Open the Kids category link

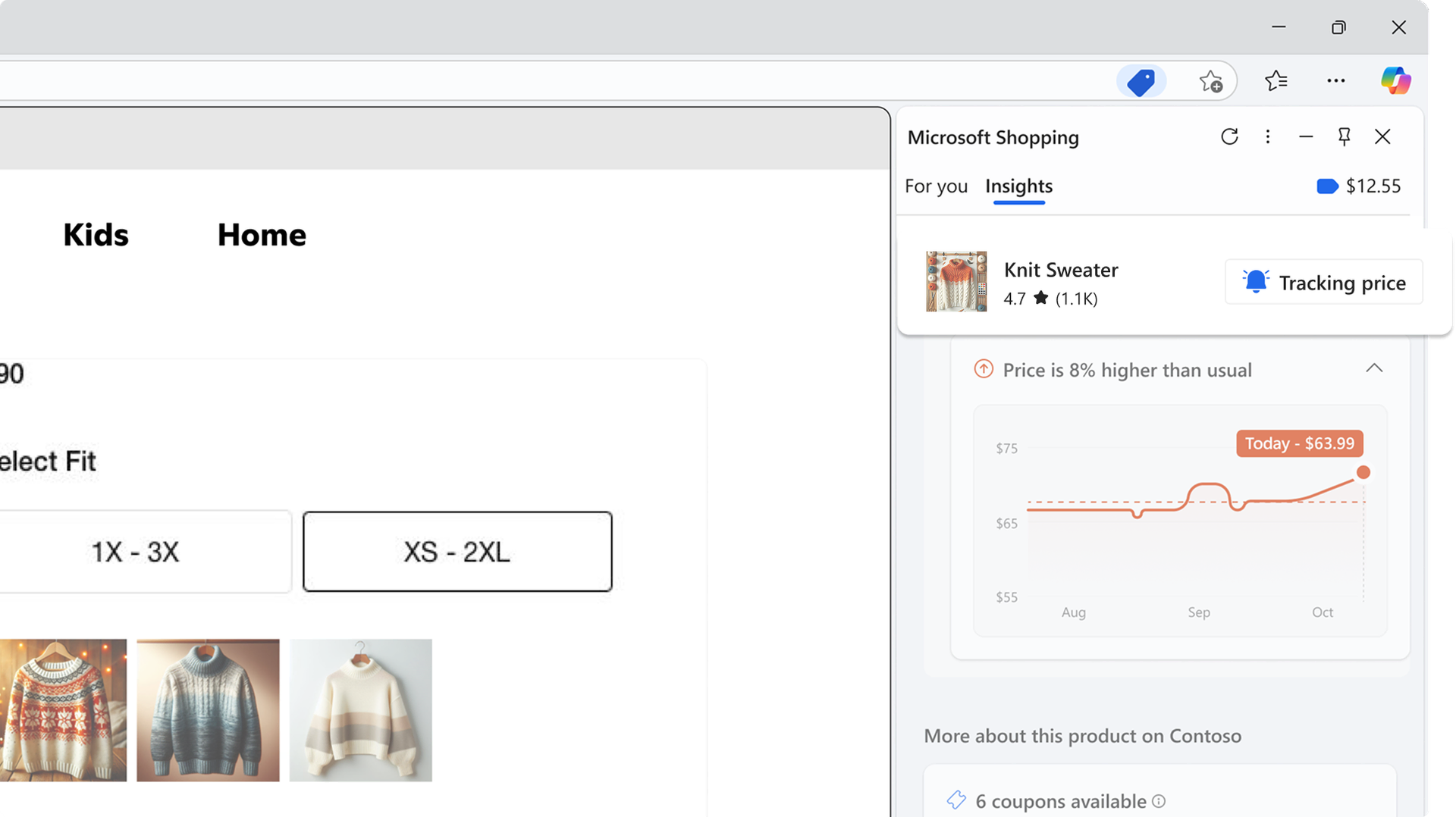[x=96, y=235]
